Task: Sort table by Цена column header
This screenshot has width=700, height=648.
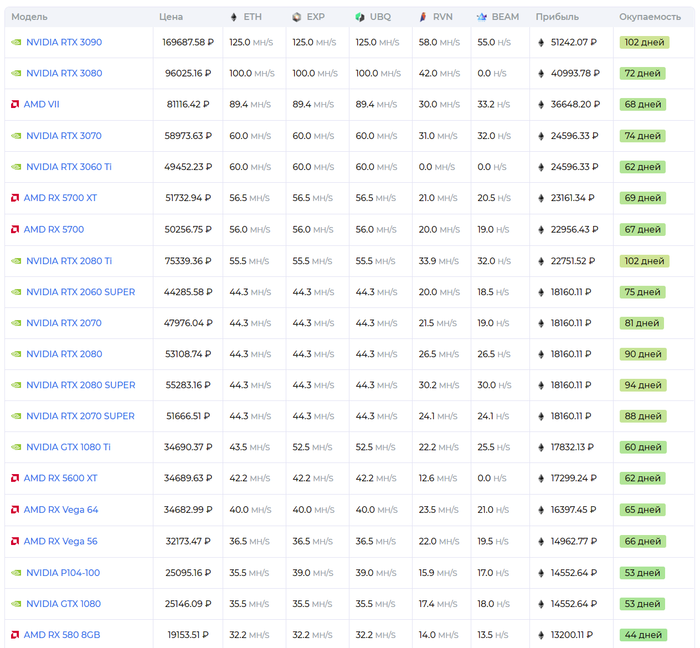Action: coord(171,17)
